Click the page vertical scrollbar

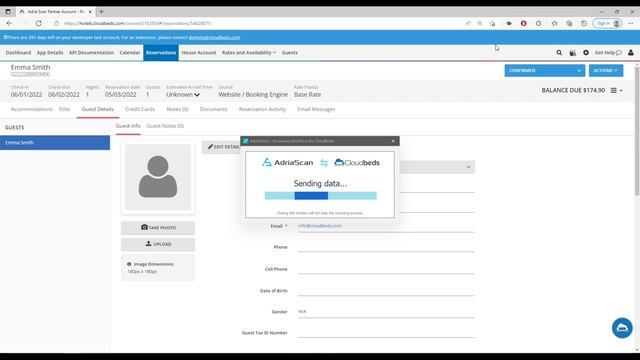pyautogui.click(x=637, y=131)
